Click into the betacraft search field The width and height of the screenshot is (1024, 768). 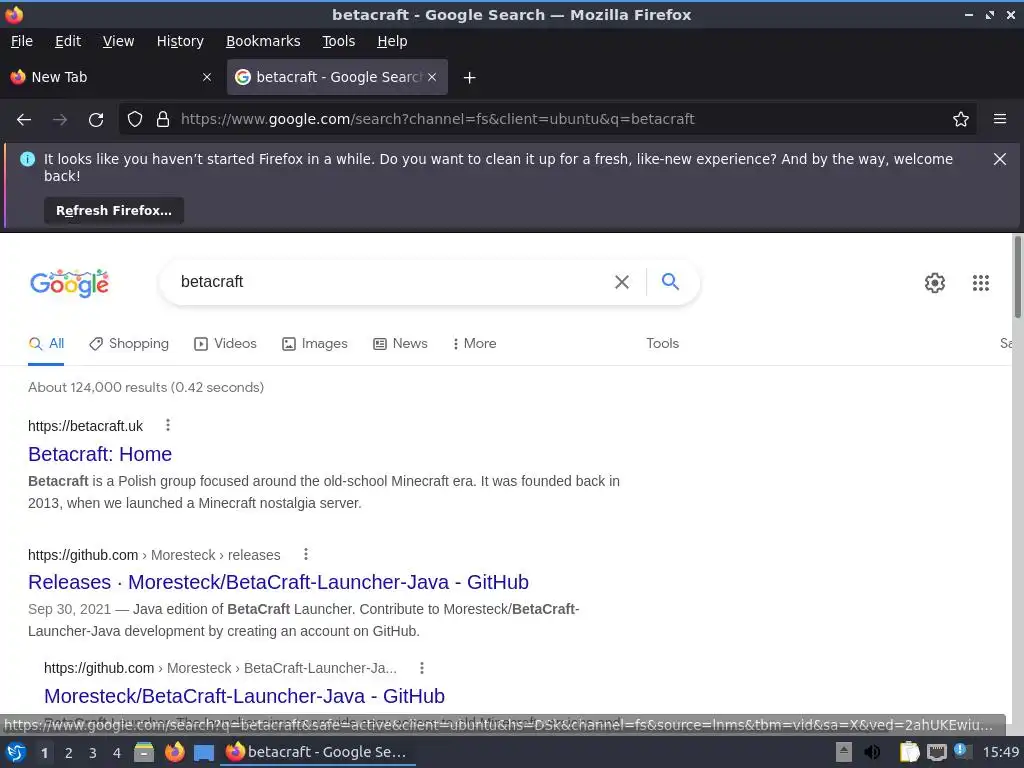392,281
